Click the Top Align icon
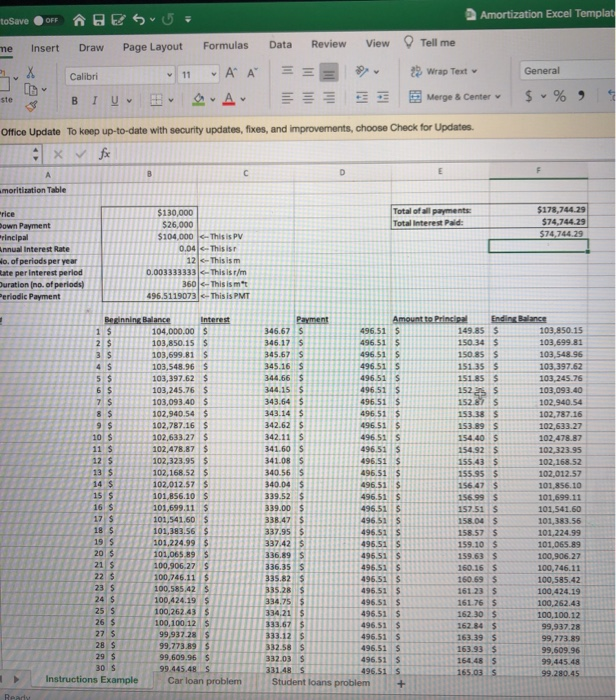 [287, 71]
